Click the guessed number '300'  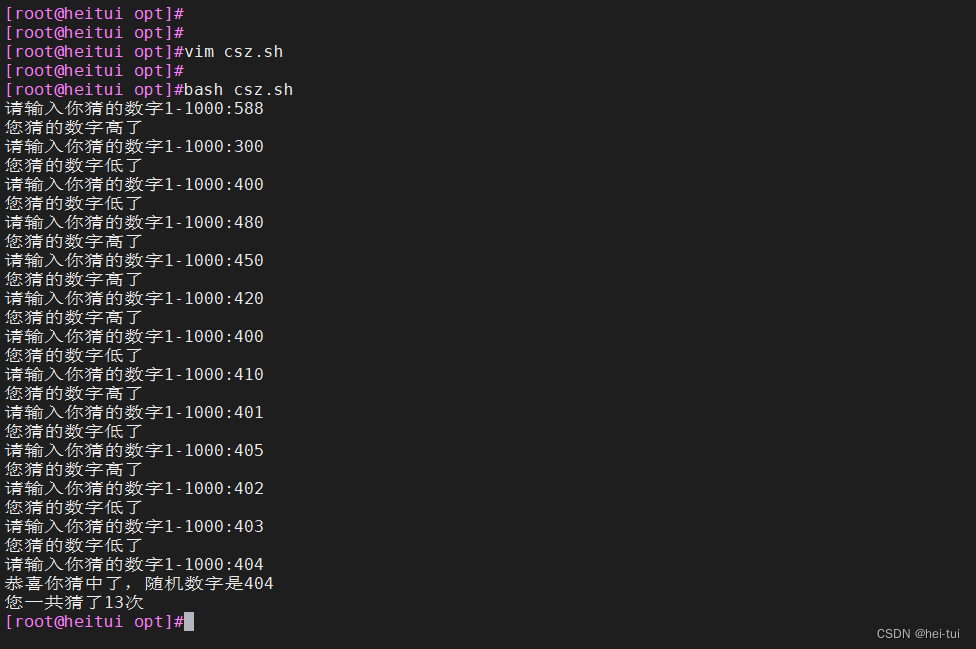(x=248, y=146)
